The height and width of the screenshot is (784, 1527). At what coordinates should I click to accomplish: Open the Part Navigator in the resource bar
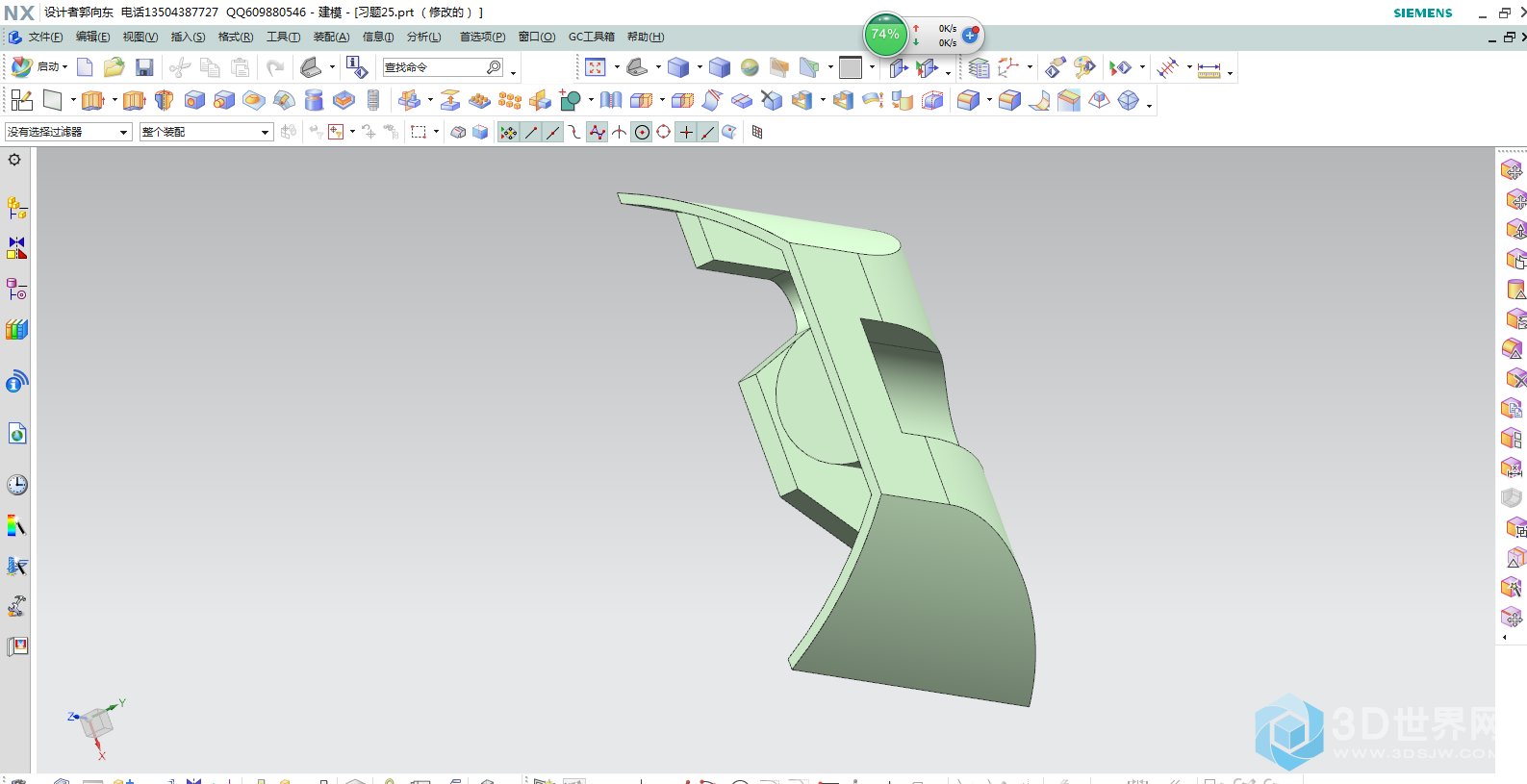click(x=16, y=289)
